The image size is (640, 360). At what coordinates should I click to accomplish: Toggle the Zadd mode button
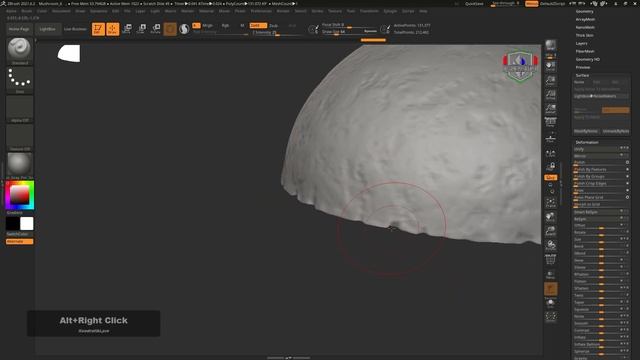point(258,25)
